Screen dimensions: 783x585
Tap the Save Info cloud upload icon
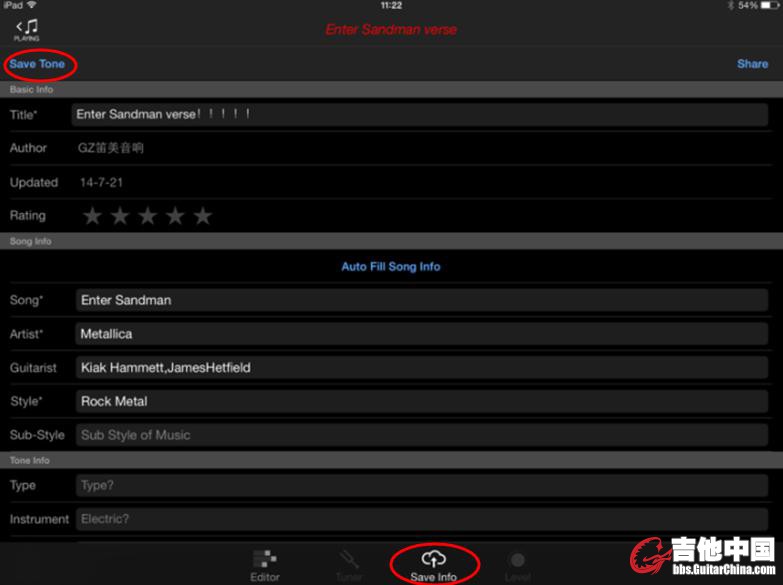point(433,559)
